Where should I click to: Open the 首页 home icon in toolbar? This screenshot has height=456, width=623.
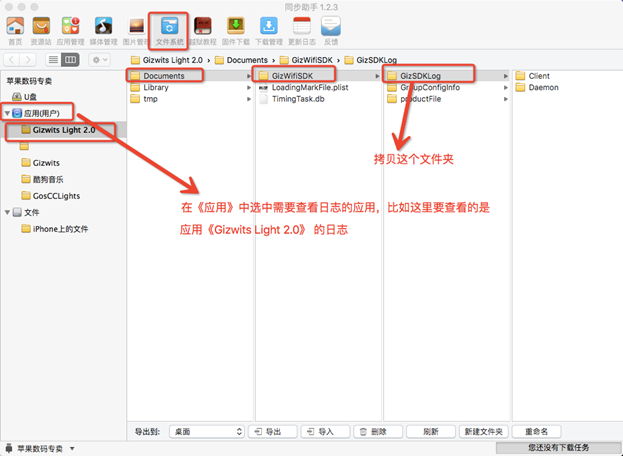tap(14, 30)
